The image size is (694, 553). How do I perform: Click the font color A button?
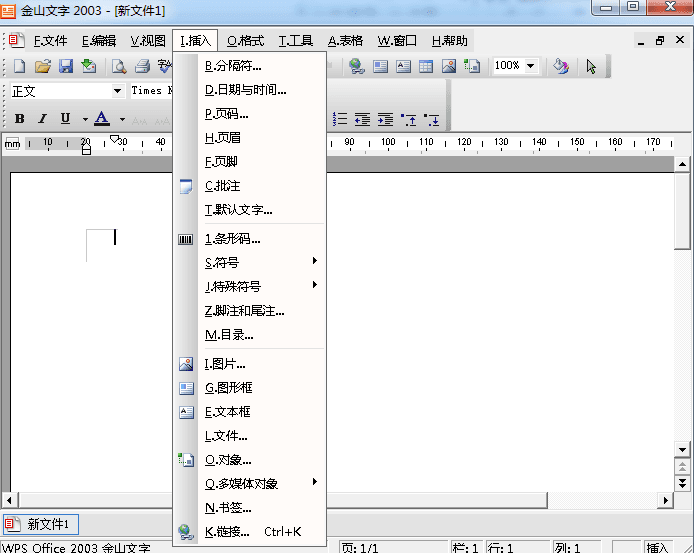(x=102, y=119)
